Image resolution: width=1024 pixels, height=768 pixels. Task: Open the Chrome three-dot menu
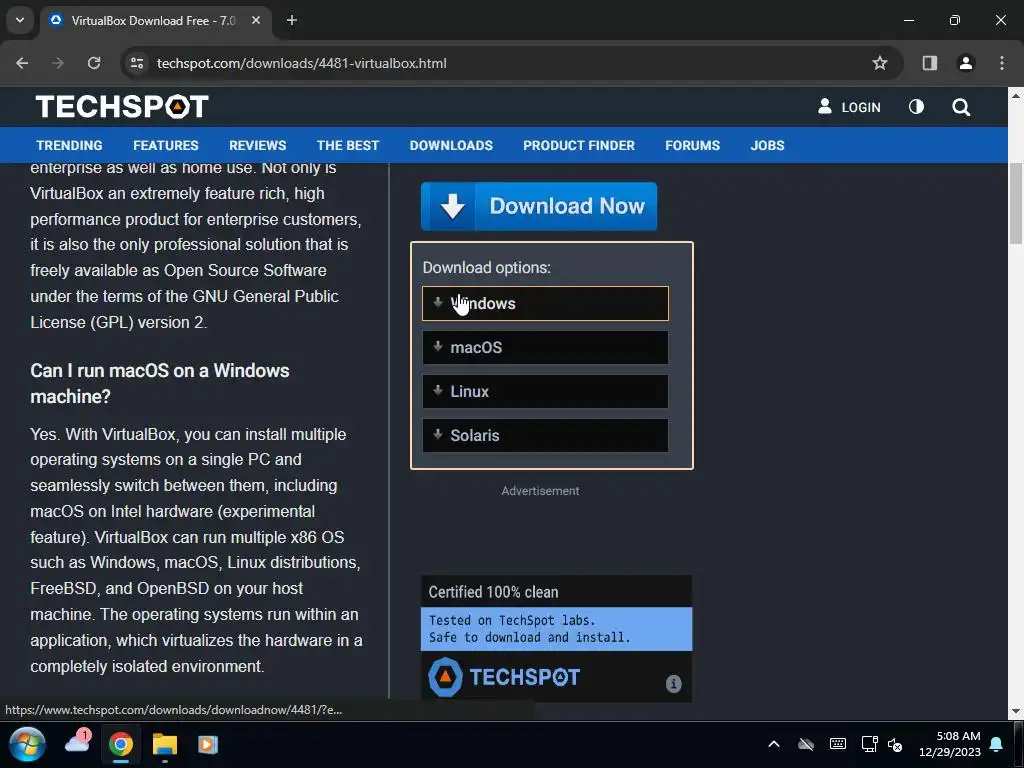[x=1002, y=63]
